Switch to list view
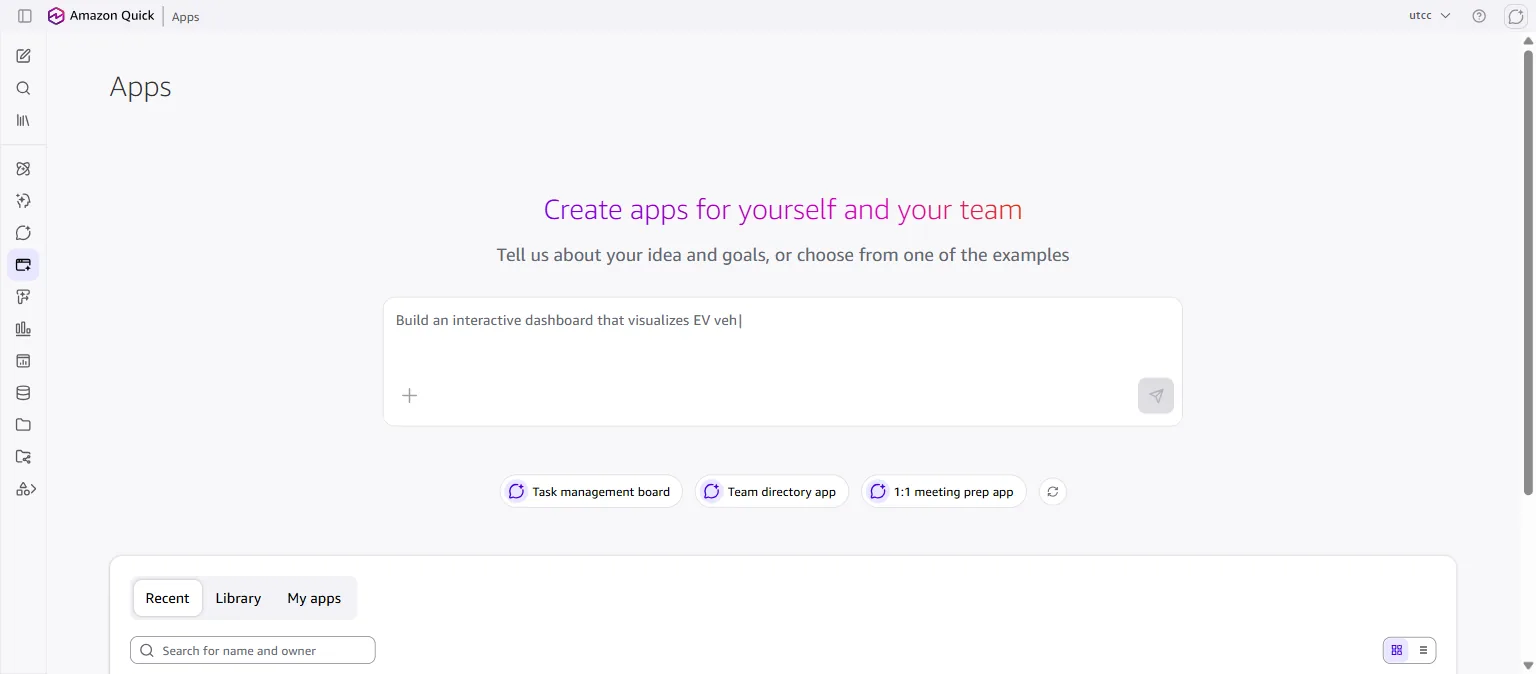The height and width of the screenshot is (674, 1536). (1423, 650)
